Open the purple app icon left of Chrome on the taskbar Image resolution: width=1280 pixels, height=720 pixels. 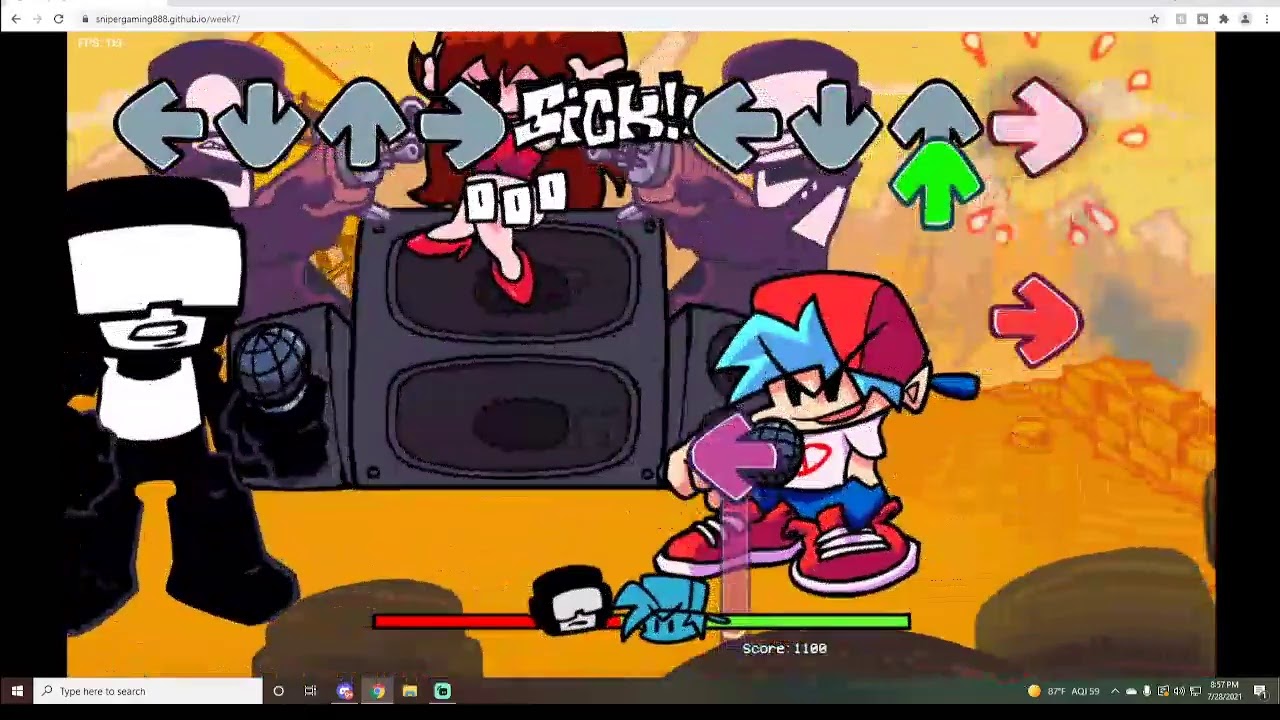pyautogui.click(x=345, y=691)
